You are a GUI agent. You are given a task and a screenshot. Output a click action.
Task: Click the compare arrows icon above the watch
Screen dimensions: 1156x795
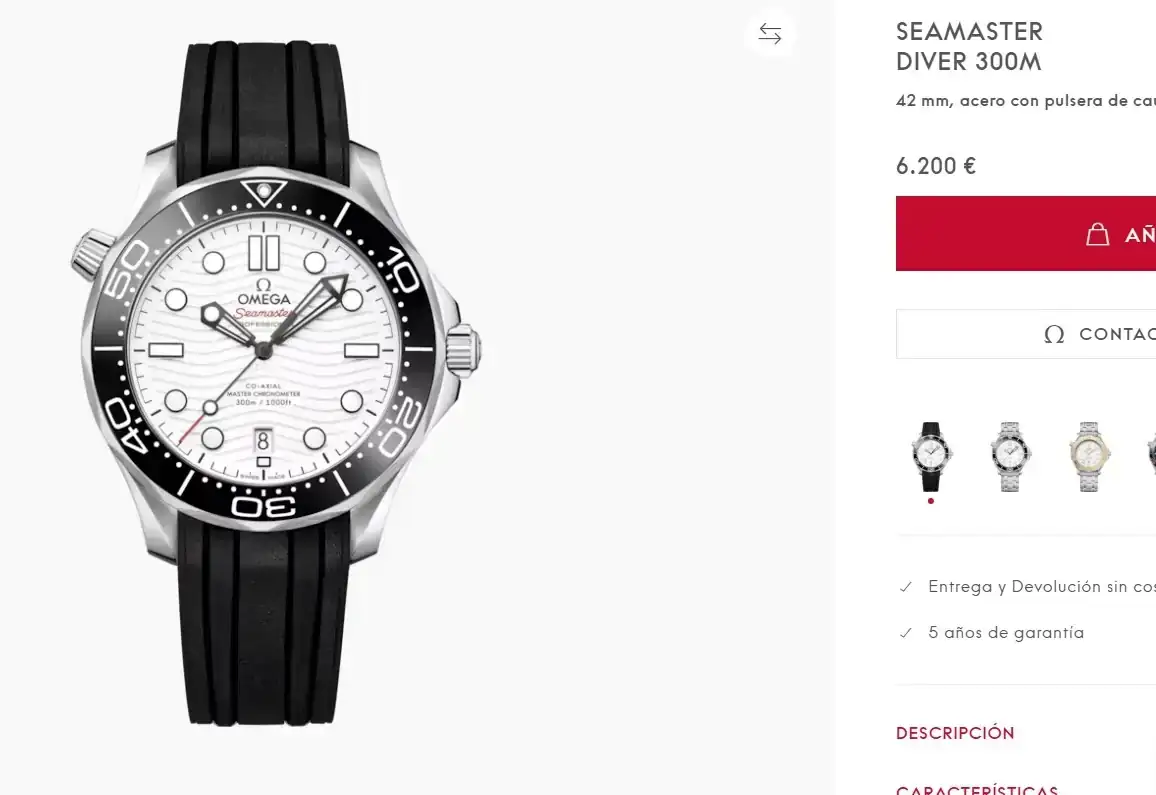tap(770, 34)
